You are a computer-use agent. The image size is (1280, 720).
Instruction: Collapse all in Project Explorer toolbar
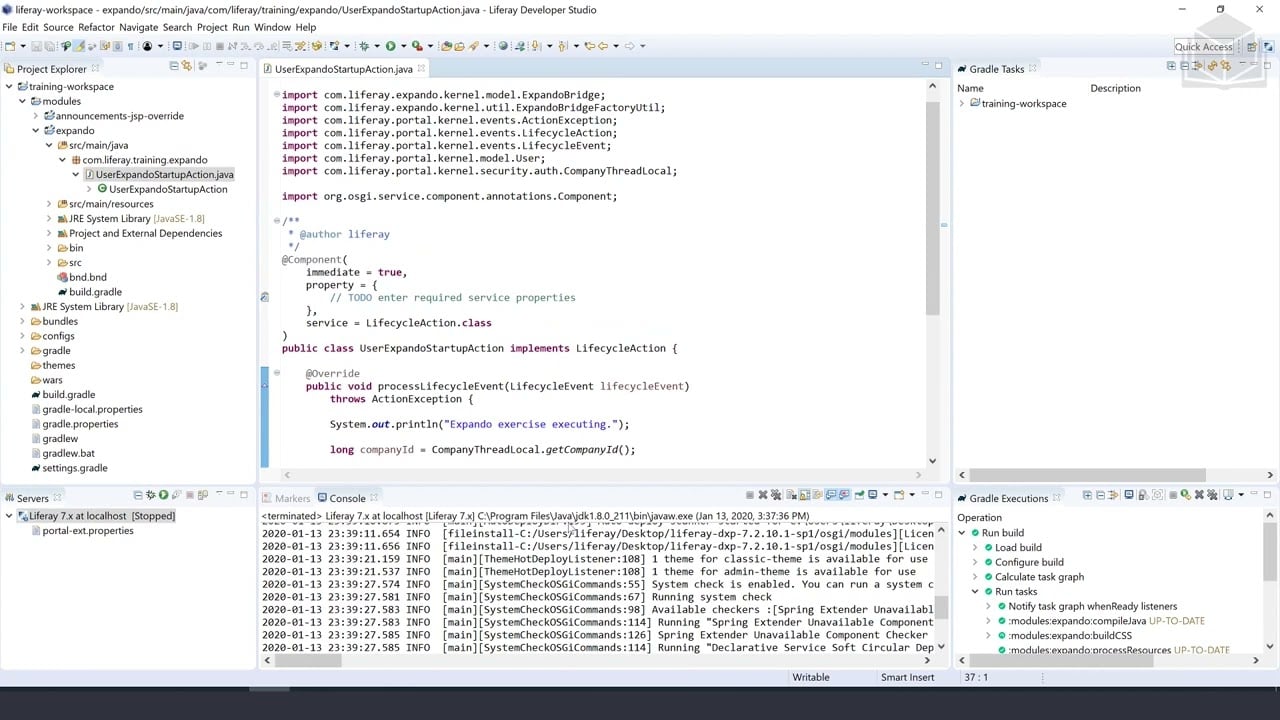(x=173, y=66)
